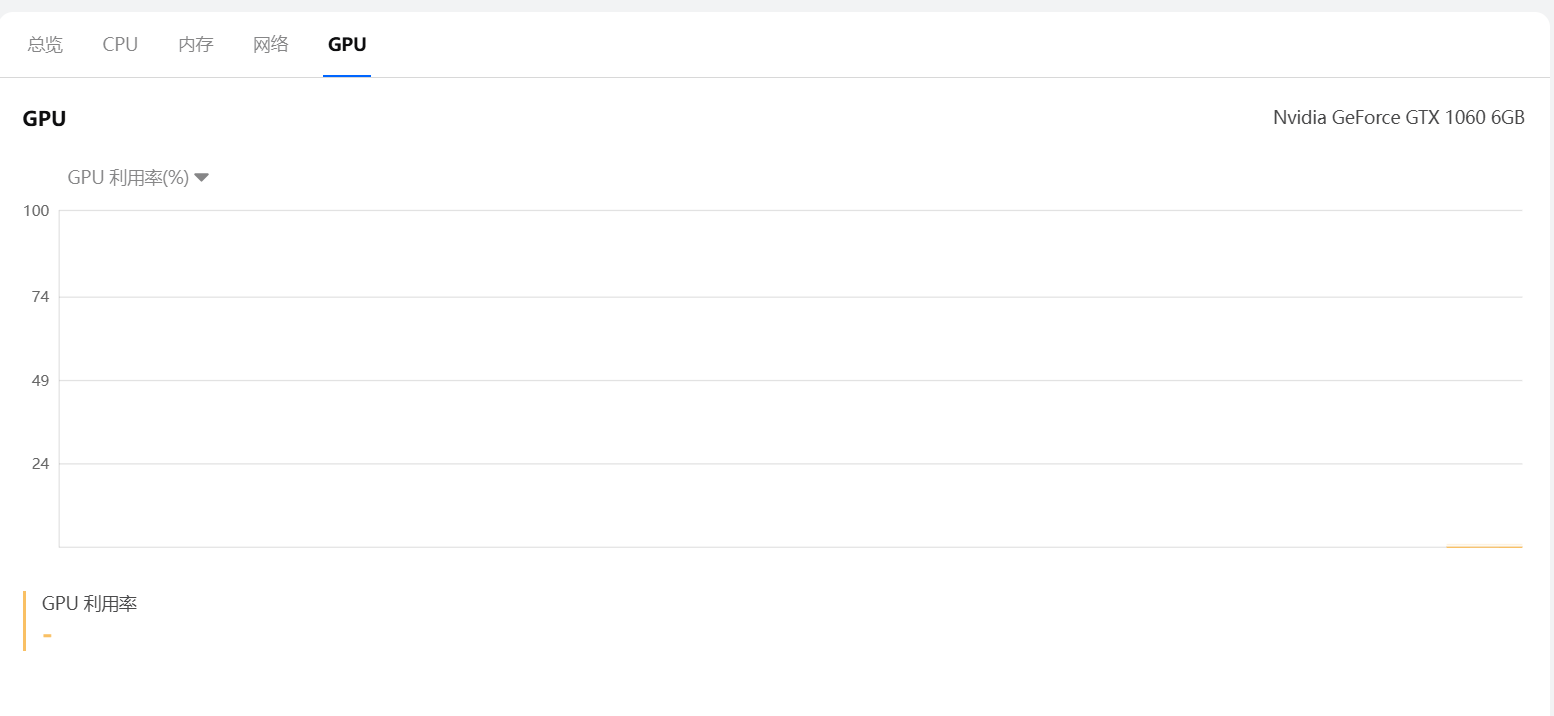
Task: Click the active GPU tab
Action: point(347,44)
